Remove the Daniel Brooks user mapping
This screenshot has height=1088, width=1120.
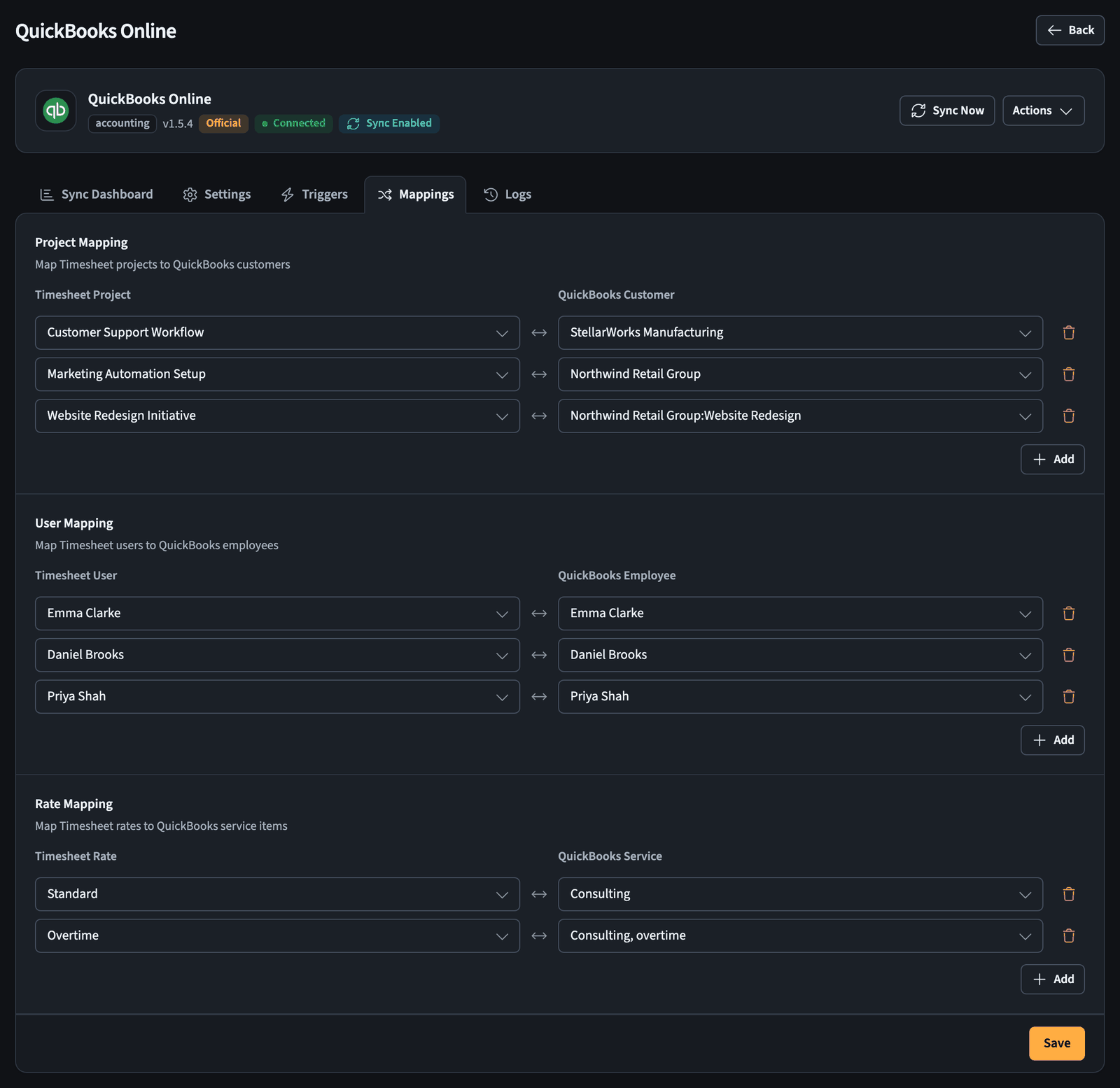(1068, 655)
